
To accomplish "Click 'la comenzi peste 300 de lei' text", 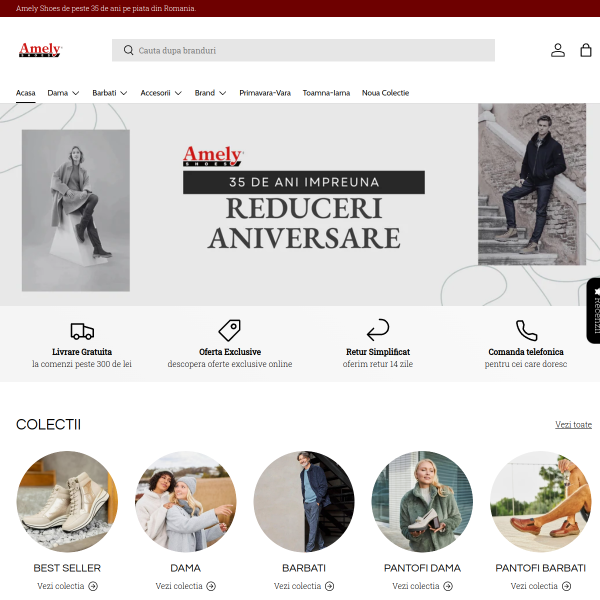I will (x=82, y=364).
